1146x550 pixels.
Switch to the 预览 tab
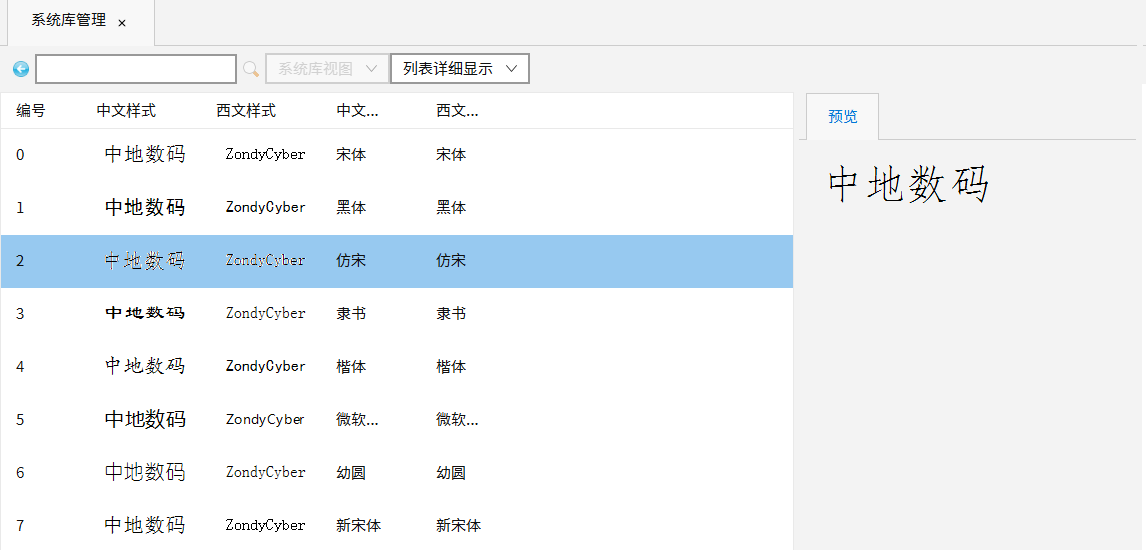[x=843, y=116]
